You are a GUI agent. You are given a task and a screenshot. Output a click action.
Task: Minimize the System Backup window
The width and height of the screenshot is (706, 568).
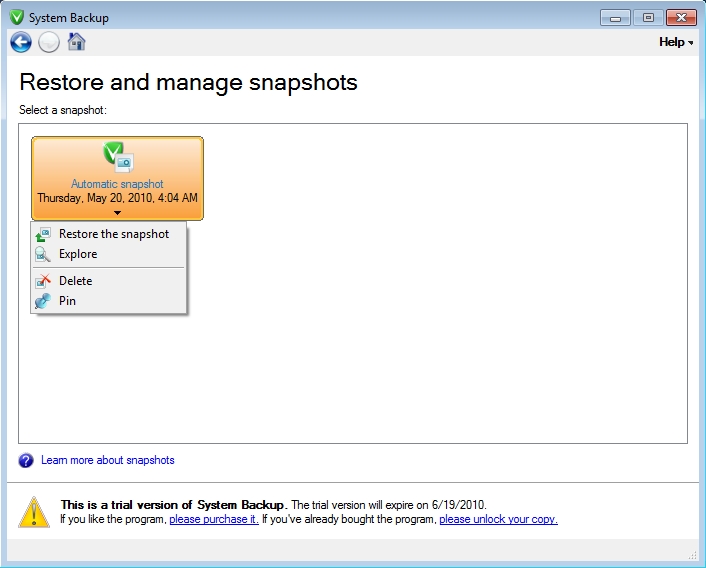pos(615,18)
